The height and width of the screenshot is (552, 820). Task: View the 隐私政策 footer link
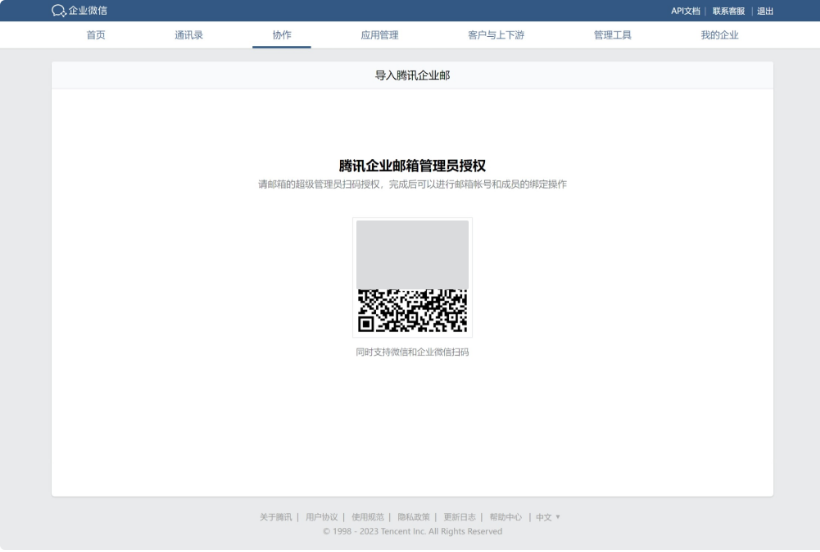[x=413, y=517]
